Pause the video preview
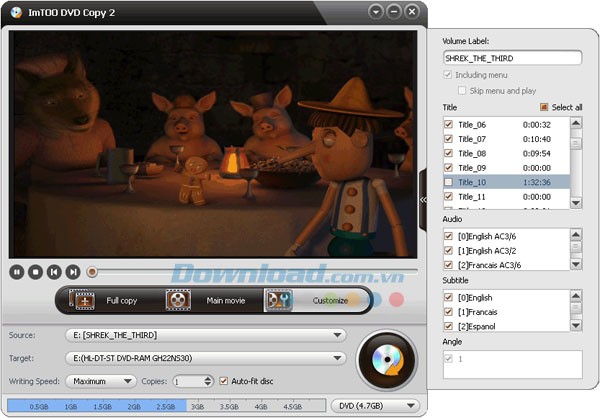Image resolution: width=600 pixels, height=418 pixels. click(x=16, y=272)
